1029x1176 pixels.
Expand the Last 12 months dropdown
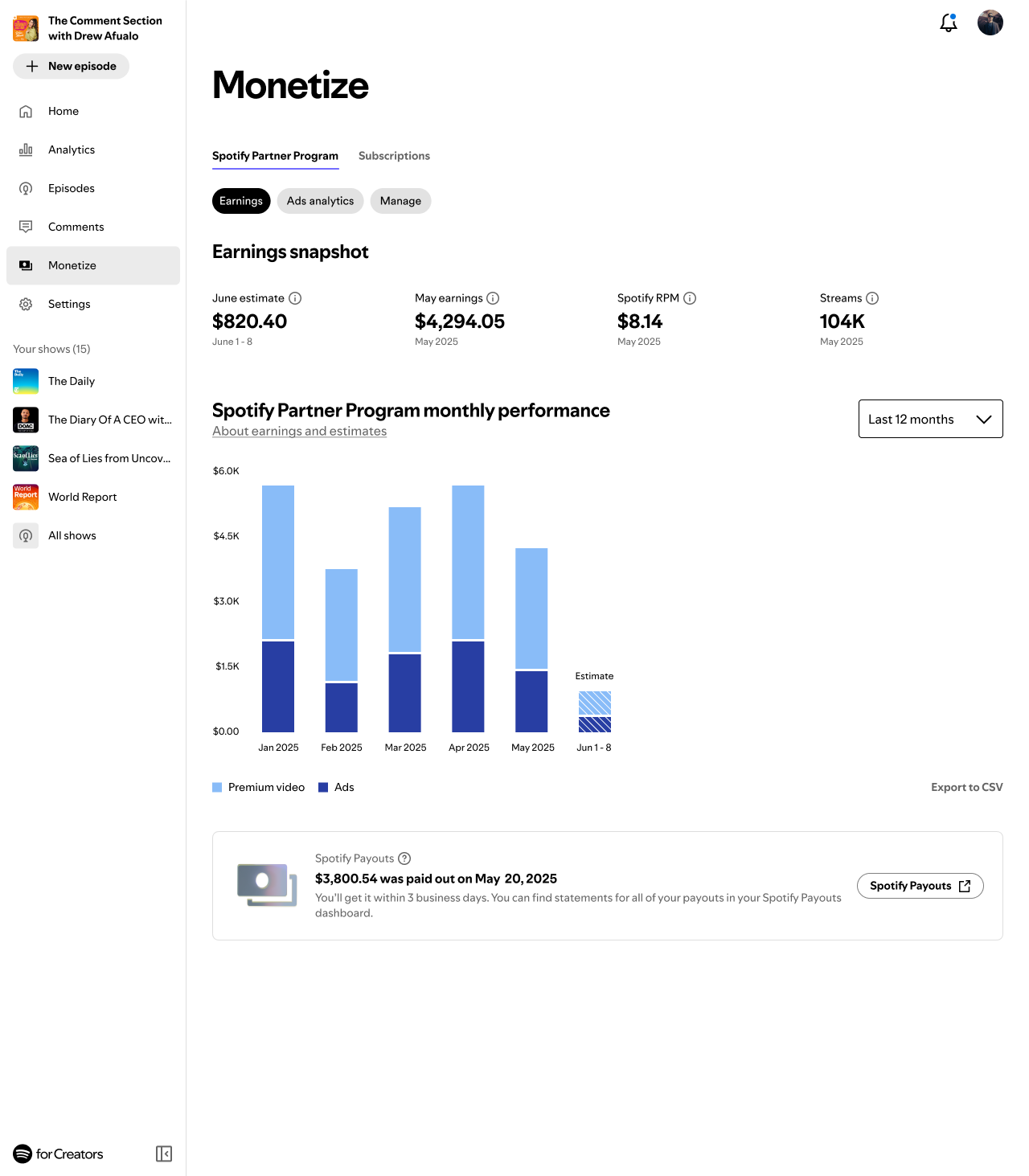(x=931, y=419)
